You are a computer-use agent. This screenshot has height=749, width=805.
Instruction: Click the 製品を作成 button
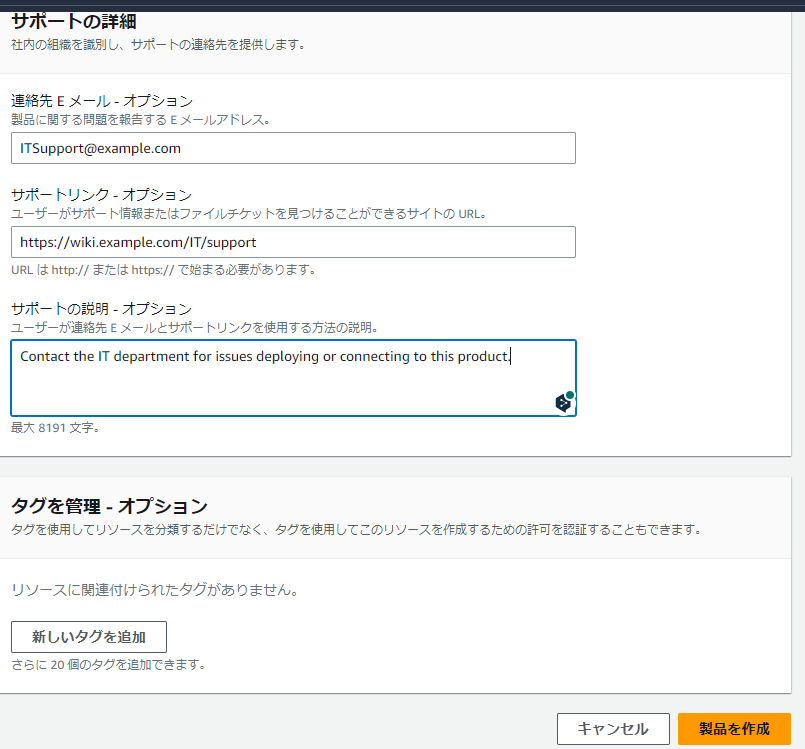(734, 728)
